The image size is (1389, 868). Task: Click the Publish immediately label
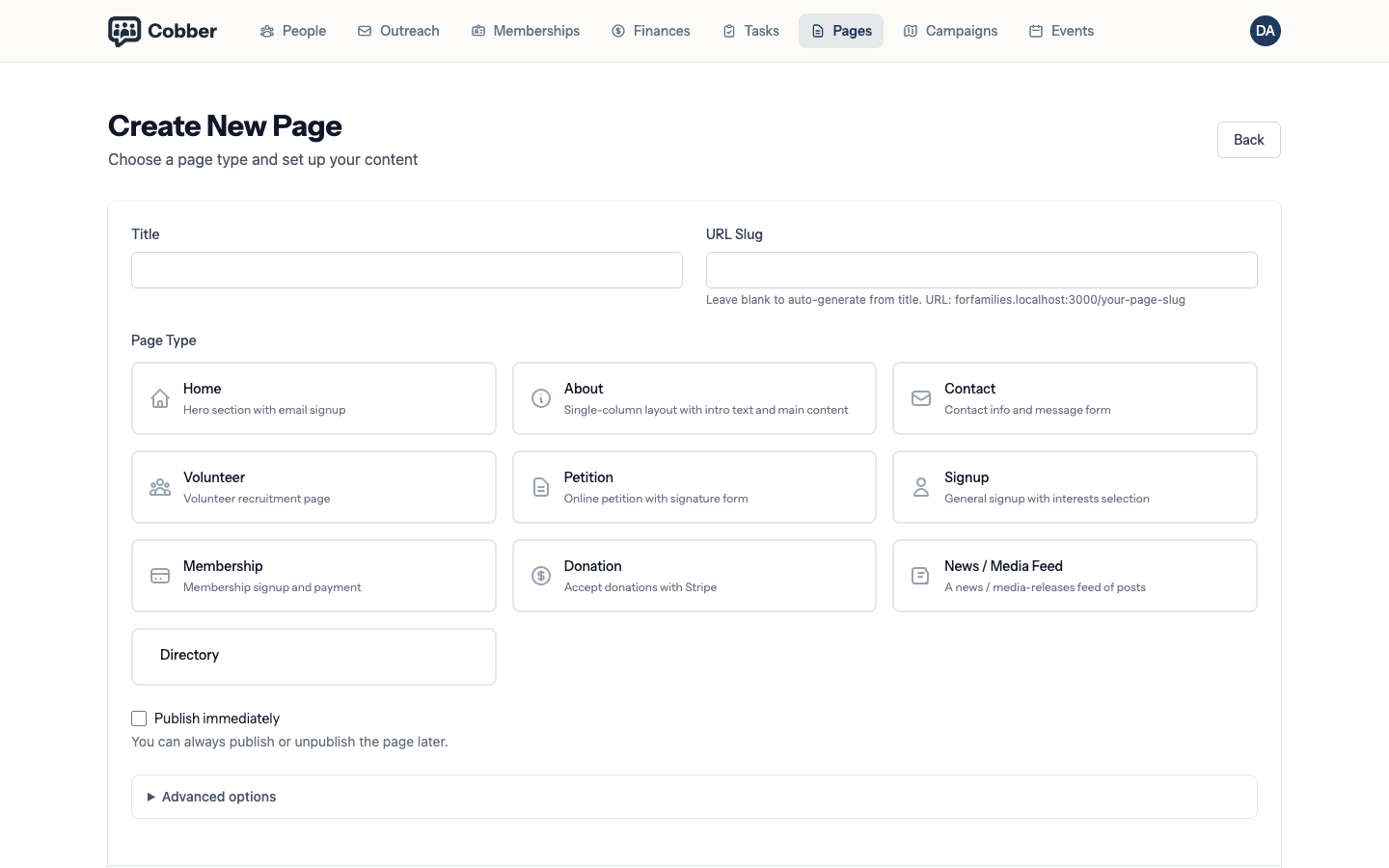click(217, 719)
